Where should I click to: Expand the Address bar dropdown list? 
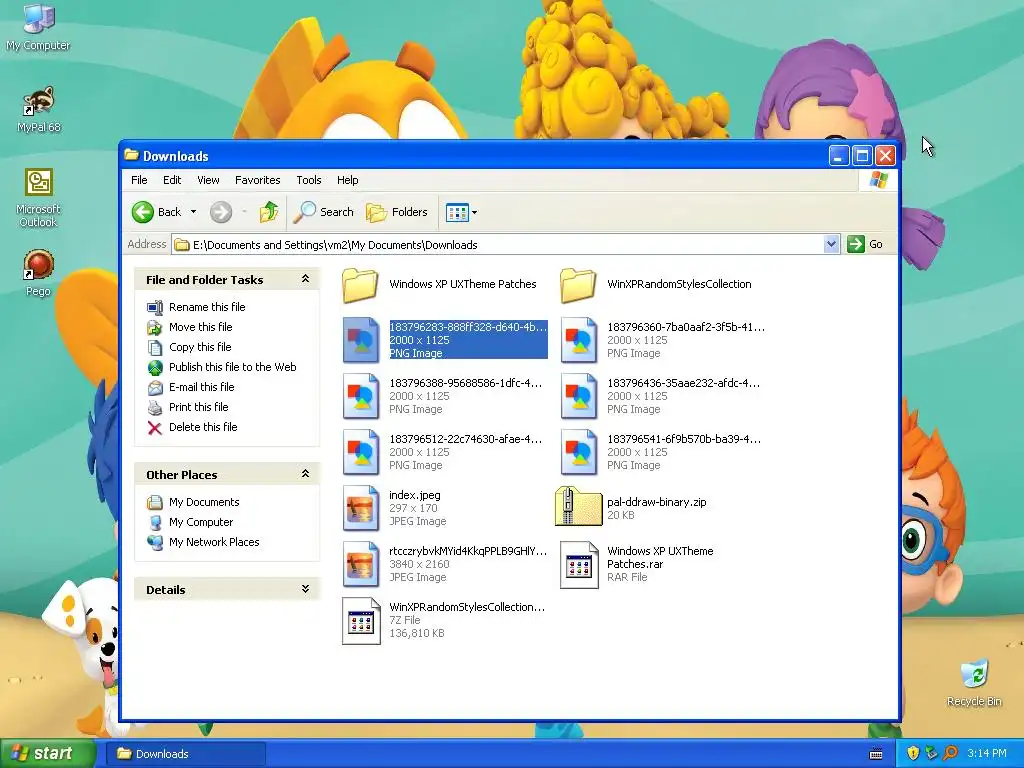[831, 244]
